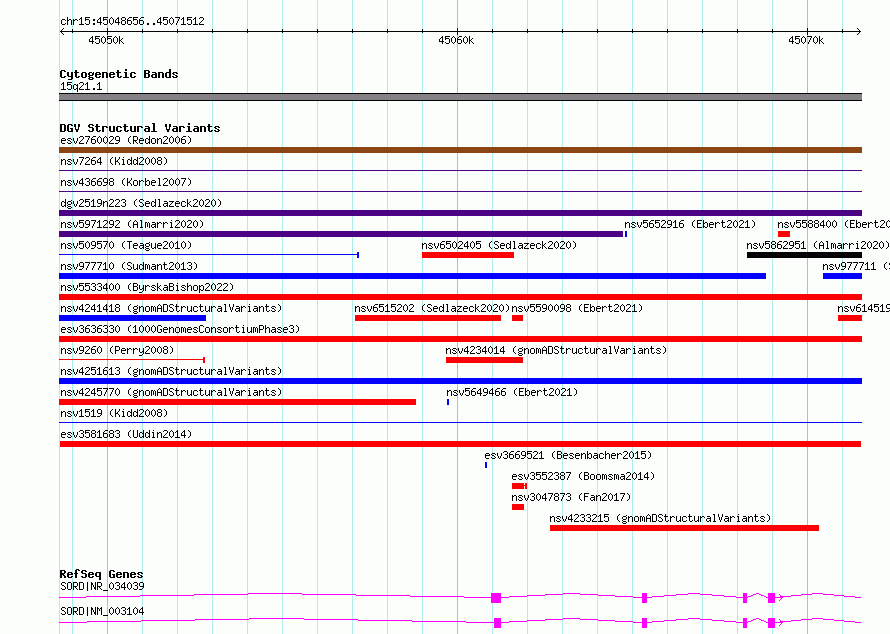Select the nsv509570 (Teague2010) label
This screenshot has width=890, height=634.
(126, 245)
